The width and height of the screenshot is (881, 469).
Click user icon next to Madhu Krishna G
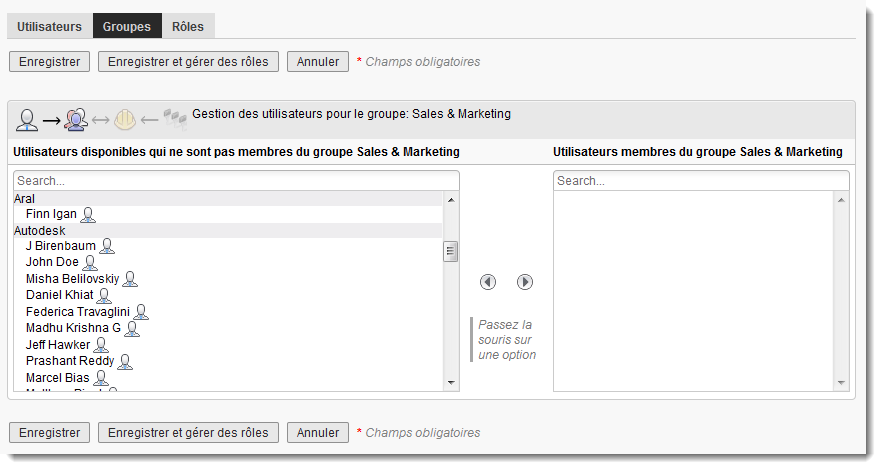(x=132, y=328)
